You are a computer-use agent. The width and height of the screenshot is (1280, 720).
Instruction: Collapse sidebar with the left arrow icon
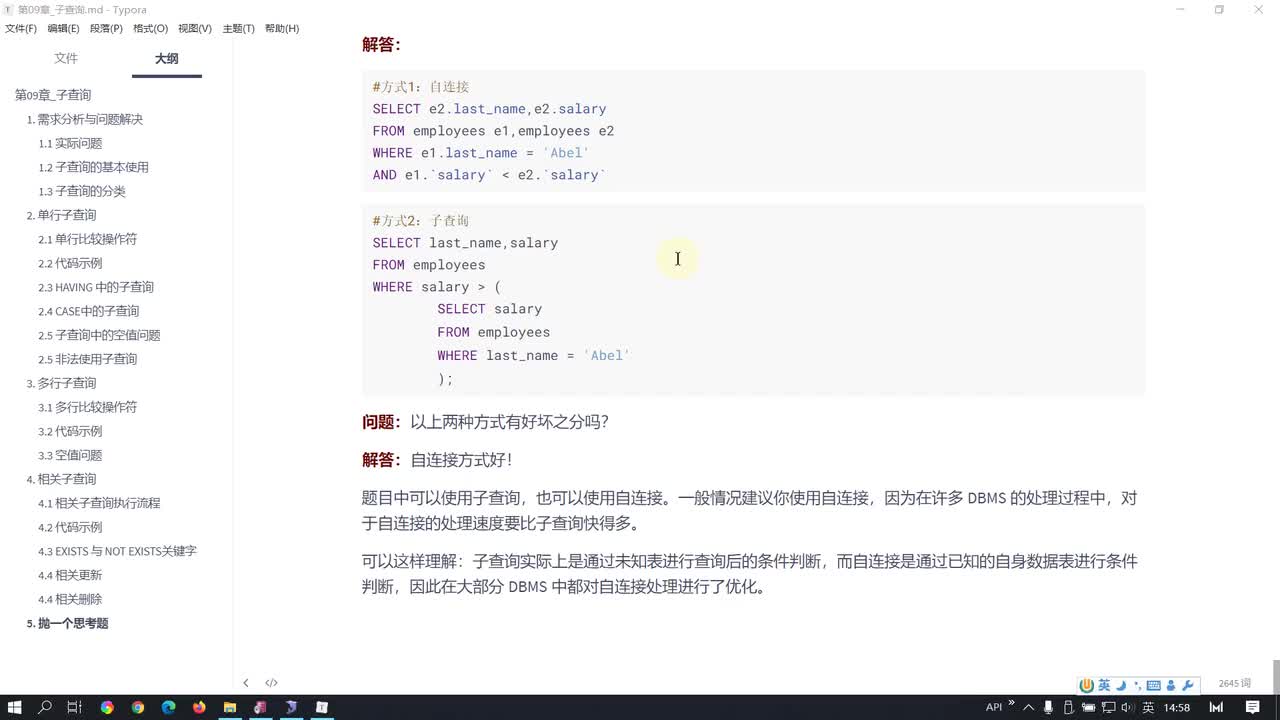coord(246,683)
